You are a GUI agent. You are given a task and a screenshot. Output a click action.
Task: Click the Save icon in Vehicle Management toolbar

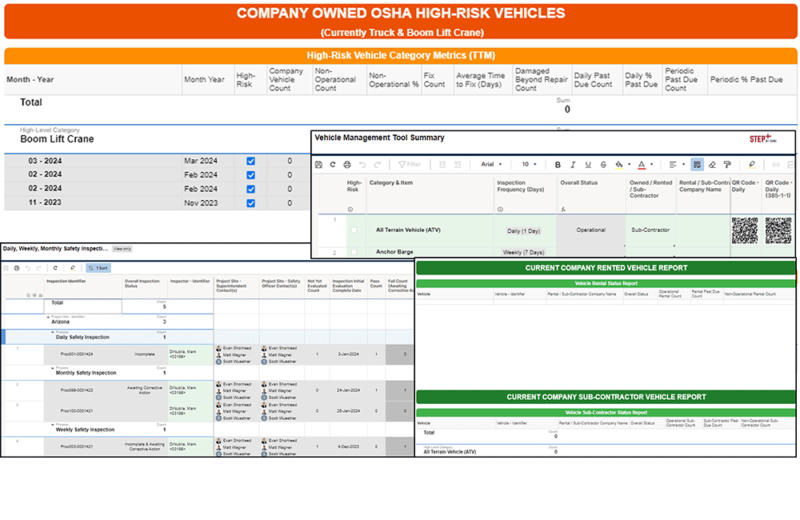click(x=319, y=164)
